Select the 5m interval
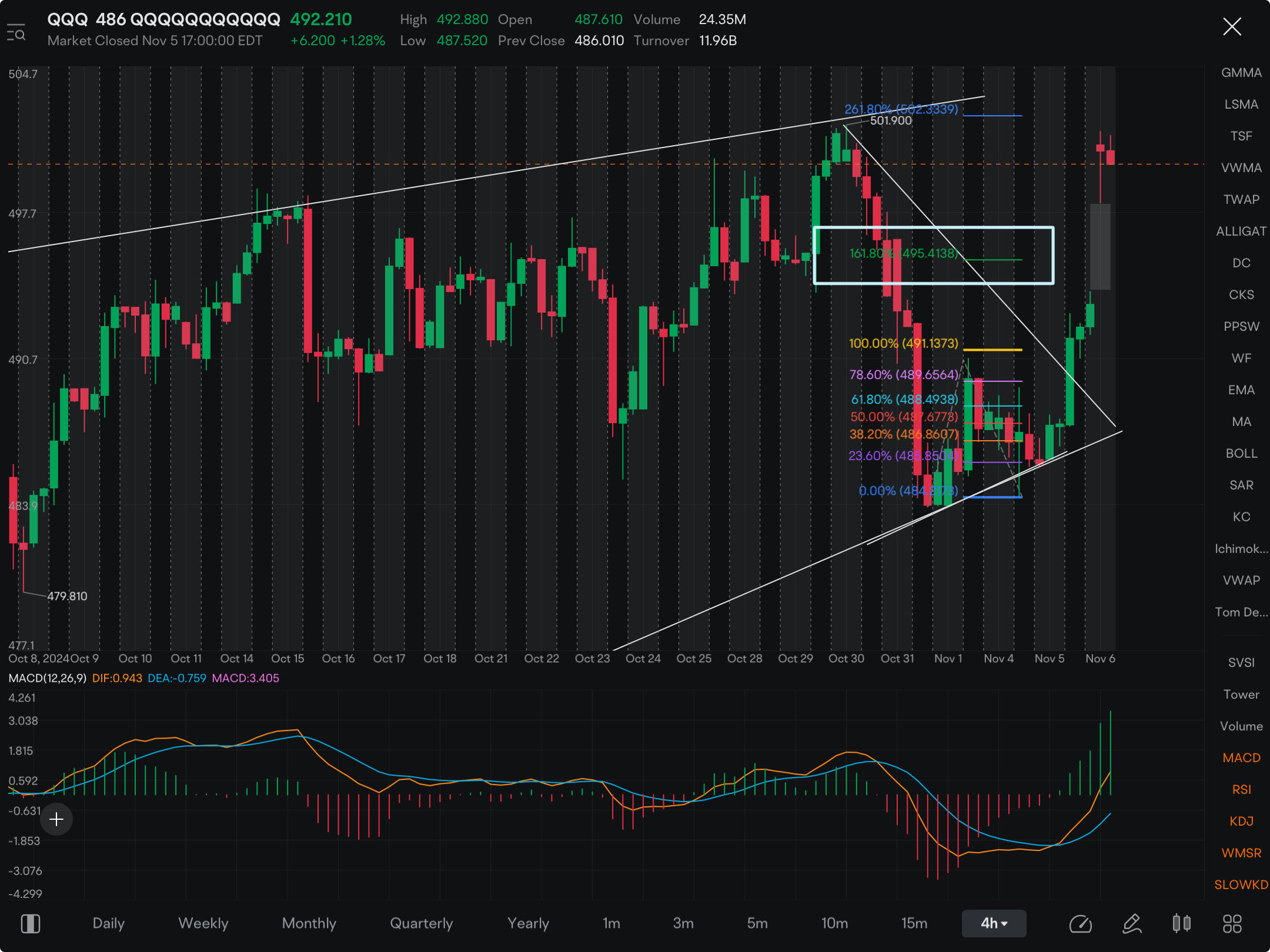Viewport: 1270px width, 952px height. click(x=757, y=923)
